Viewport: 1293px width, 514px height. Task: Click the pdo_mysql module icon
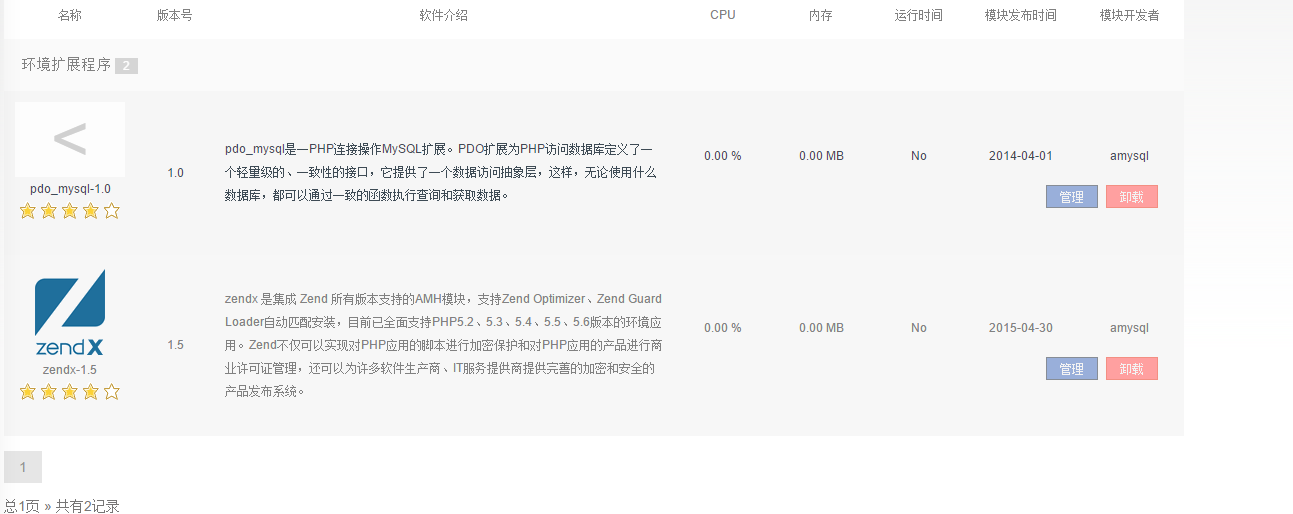[x=70, y=140]
